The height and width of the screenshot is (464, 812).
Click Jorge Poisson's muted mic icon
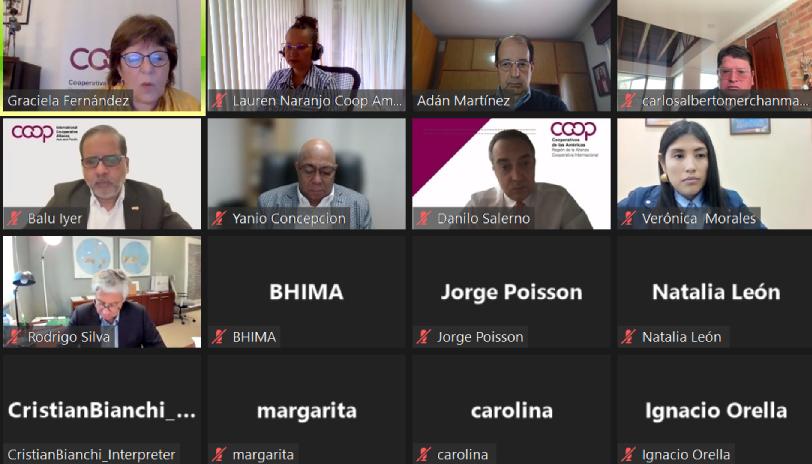pos(424,337)
